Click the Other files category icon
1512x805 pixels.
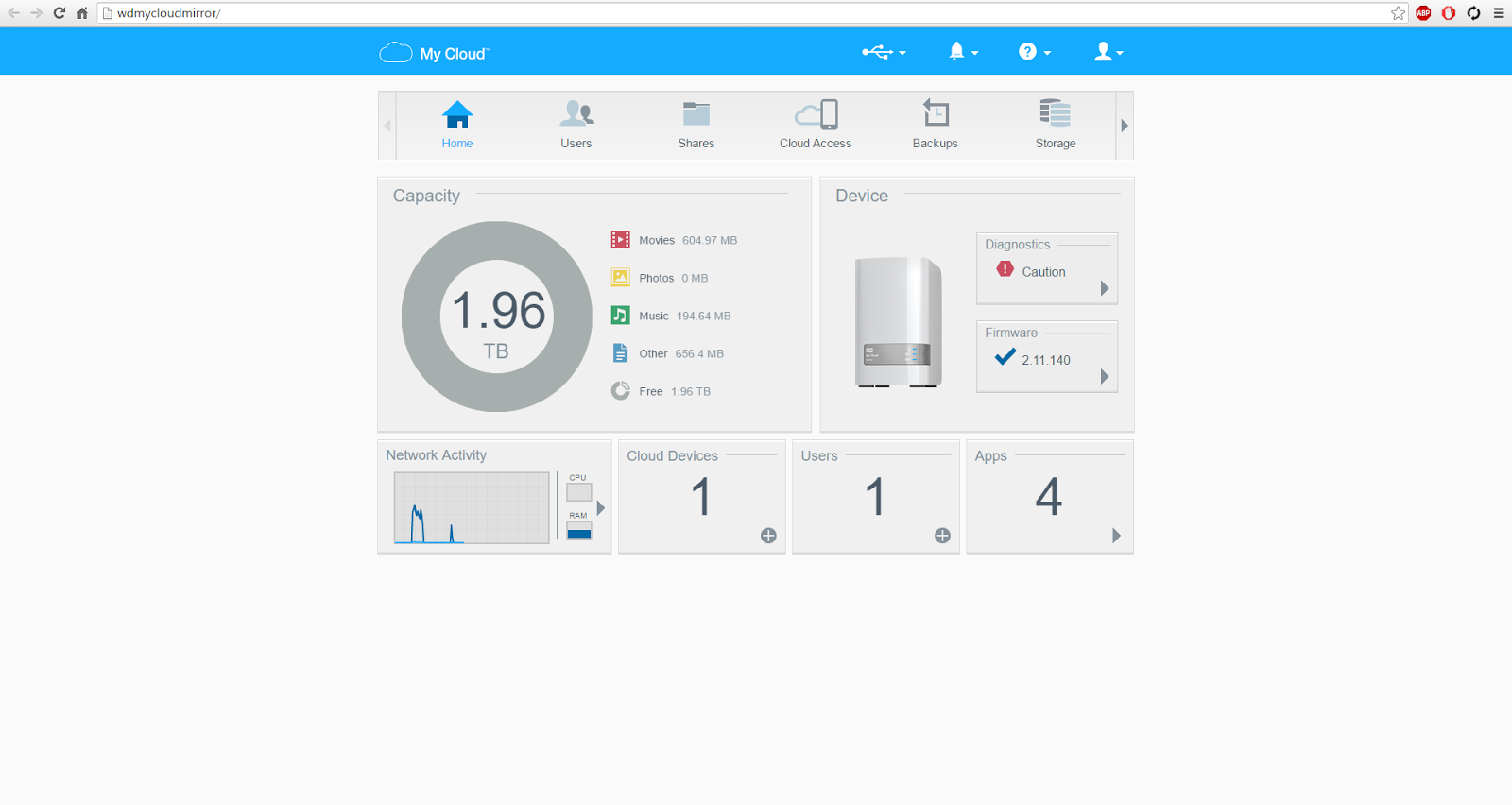tap(620, 353)
